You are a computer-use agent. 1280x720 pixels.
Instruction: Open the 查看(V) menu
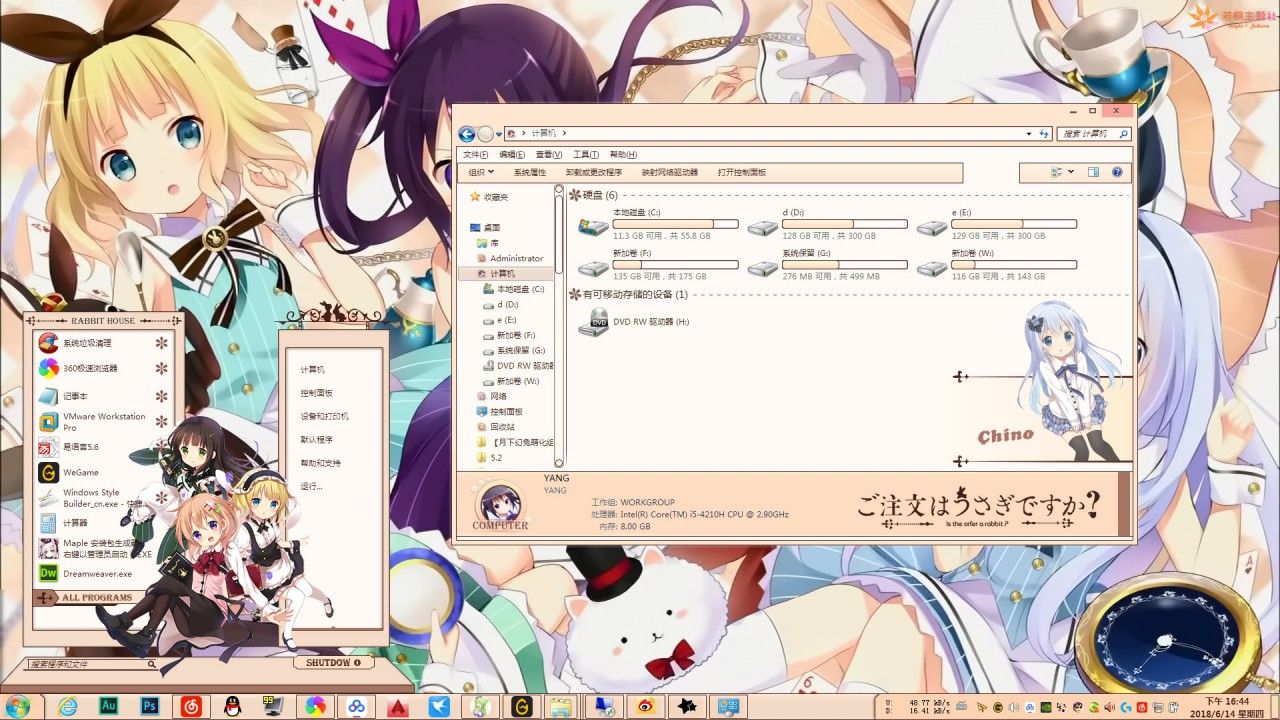tap(549, 155)
